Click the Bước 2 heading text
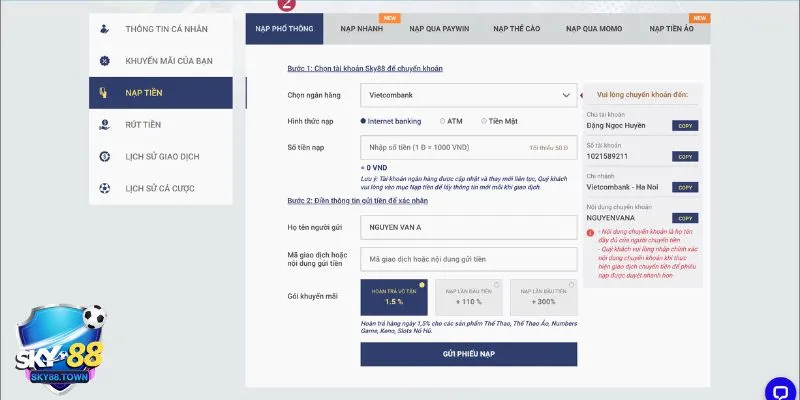Viewport: 800px width, 400px height. [358, 201]
